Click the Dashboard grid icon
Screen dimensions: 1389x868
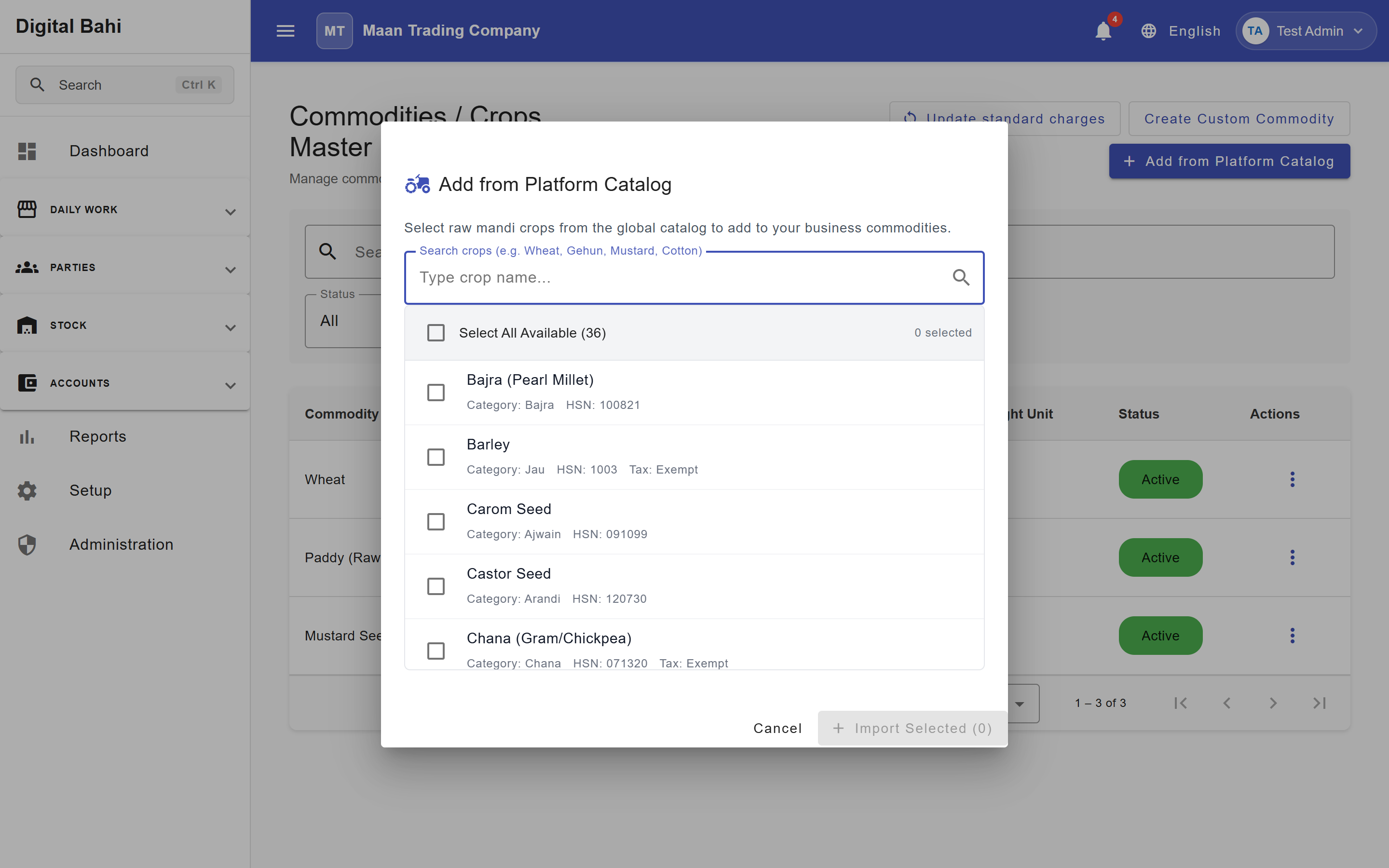coord(27,151)
